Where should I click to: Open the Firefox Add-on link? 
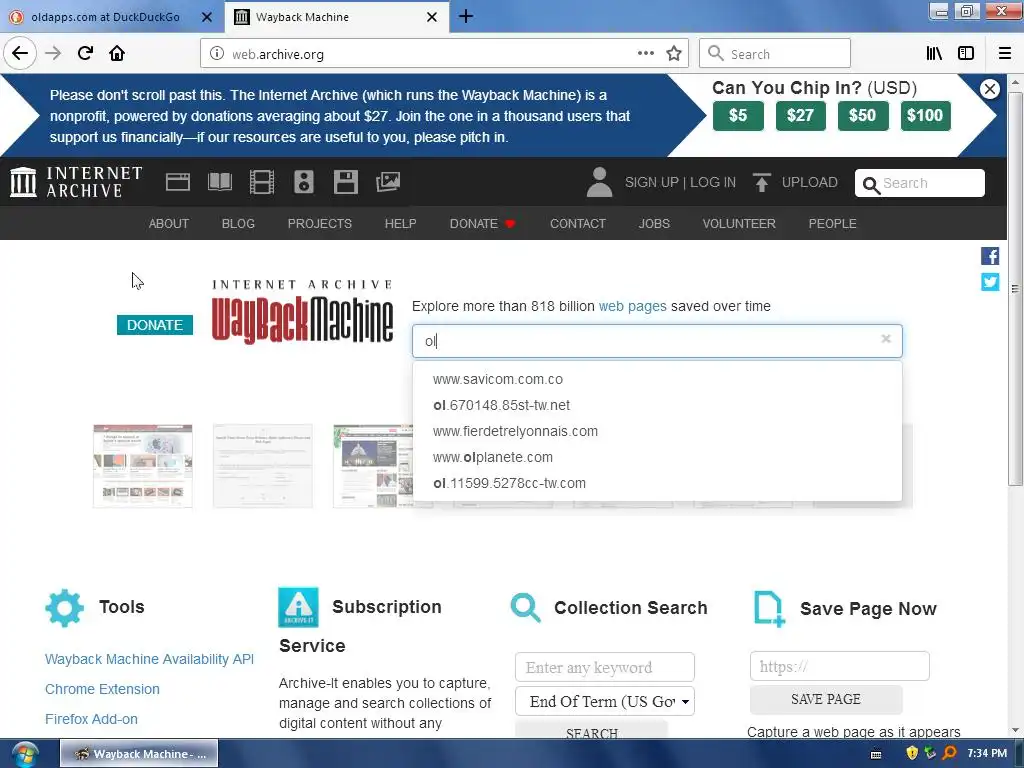(x=91, y=719)
